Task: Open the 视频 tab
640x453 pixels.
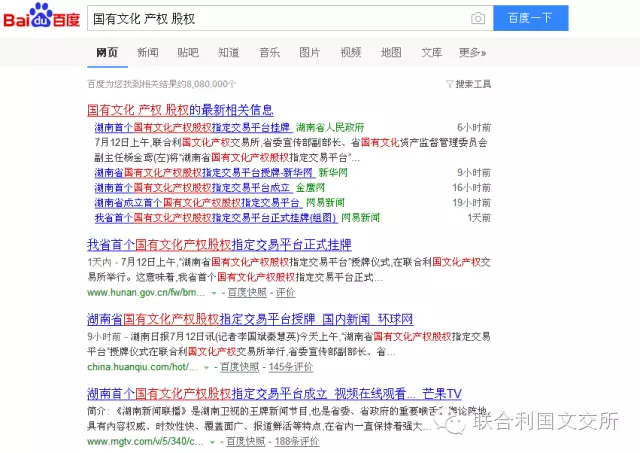Action: (x=351, y=52)
